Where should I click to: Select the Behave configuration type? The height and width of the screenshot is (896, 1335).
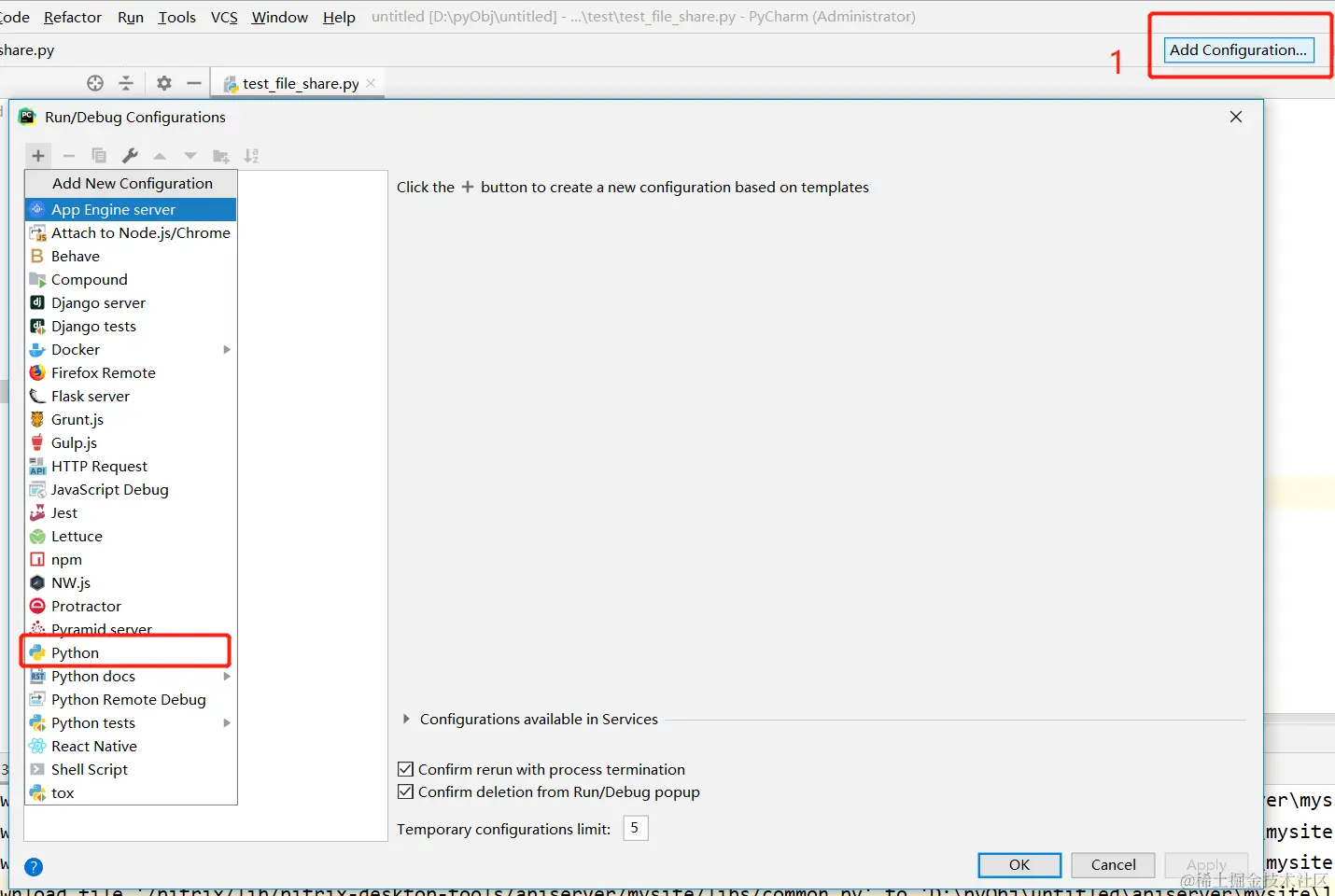point(131,256)
